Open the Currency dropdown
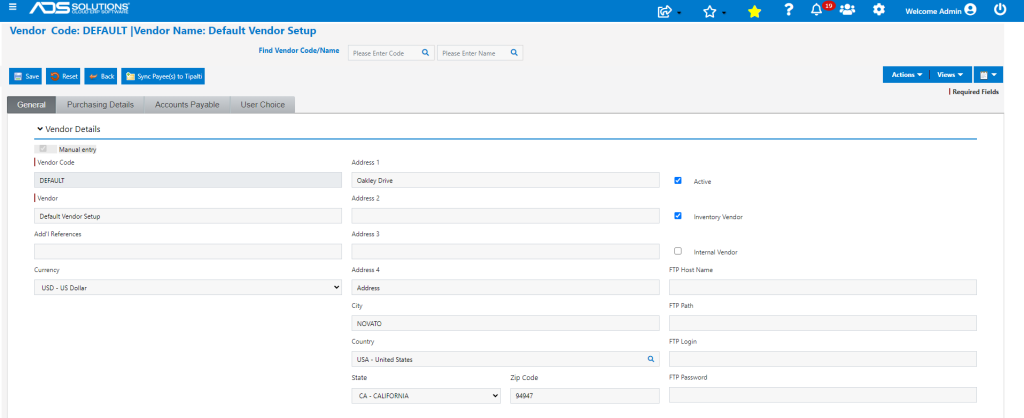This screenshot has height=418, width=1024. 187,287
